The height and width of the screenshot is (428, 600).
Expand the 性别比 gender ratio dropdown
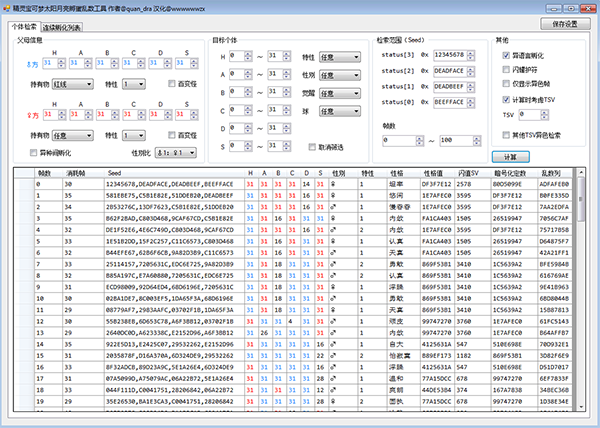(x=173, y=152)
